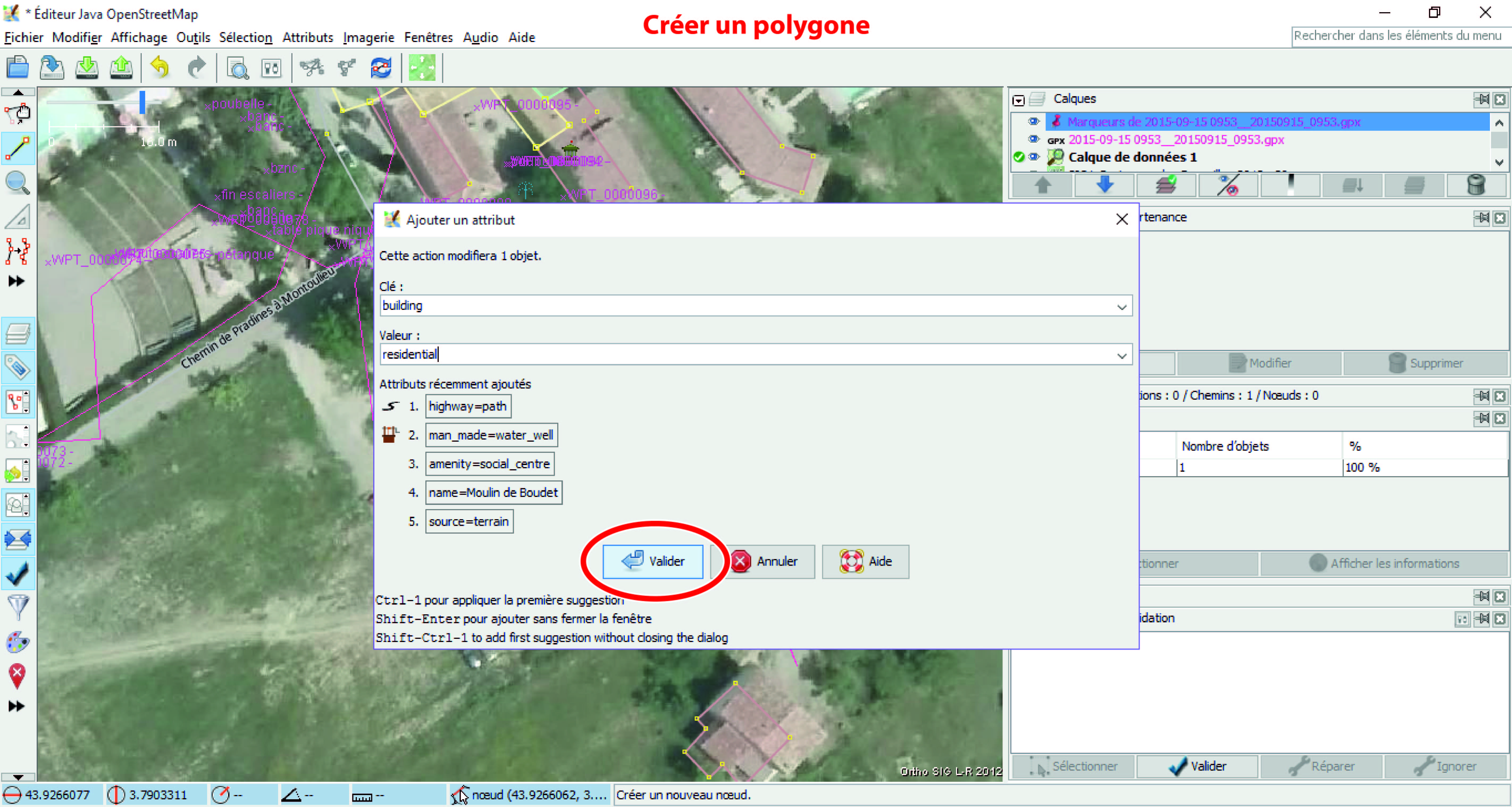Open the layer opacity gradient button
Viewport: 1512px width, 807px height.
click(1290, 185)
